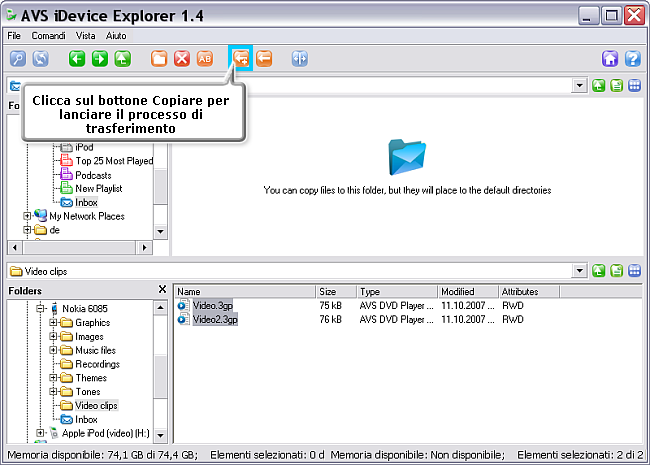Sort by the Attributes column header
Image resolution: width=650 pixels, height=465 pixels.
click(529, 292)
